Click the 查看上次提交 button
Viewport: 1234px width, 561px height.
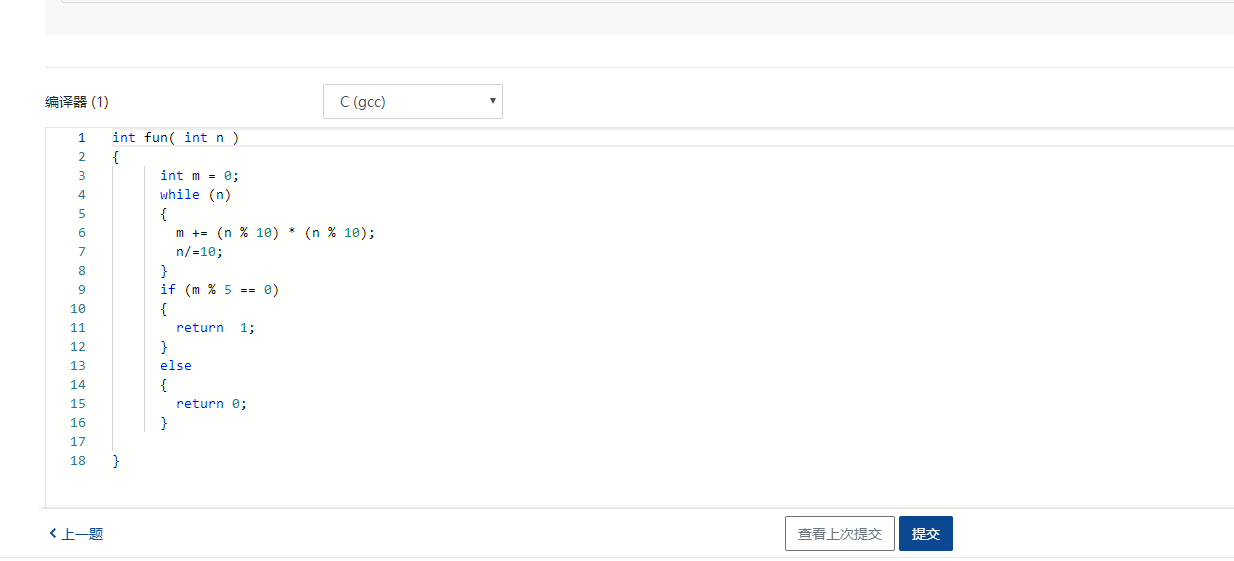coord(839,534)
